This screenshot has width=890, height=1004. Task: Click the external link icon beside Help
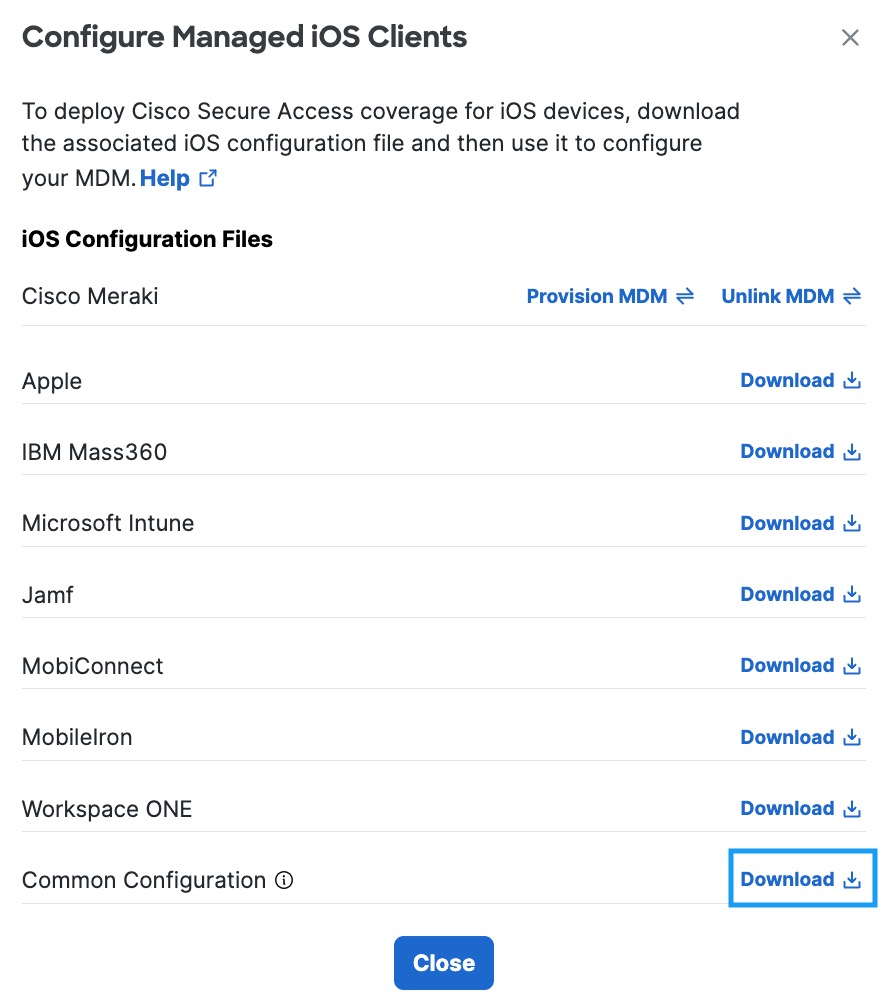click(208, 178)
